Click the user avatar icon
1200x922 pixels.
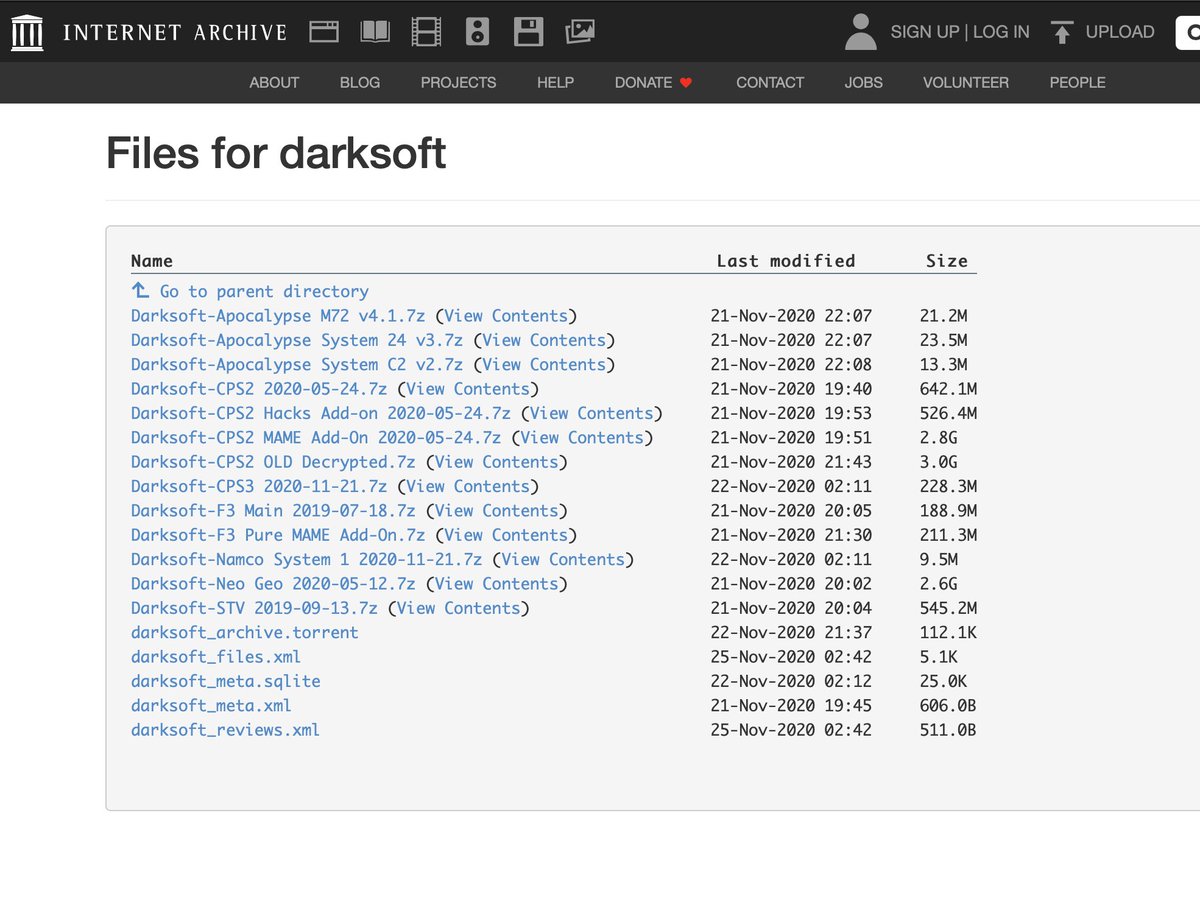[x=860, y=32]
